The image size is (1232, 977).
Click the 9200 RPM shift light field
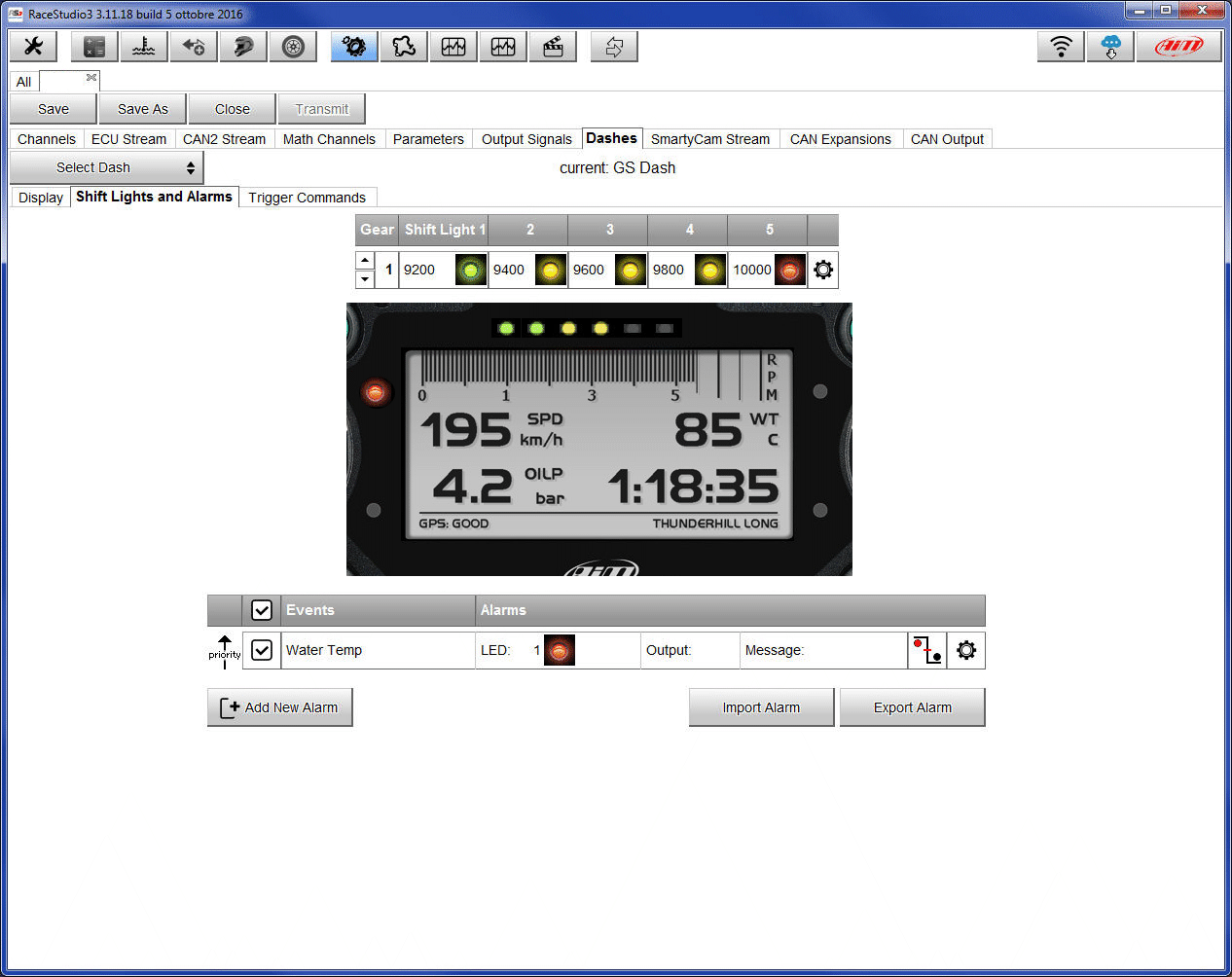(426, 271)
